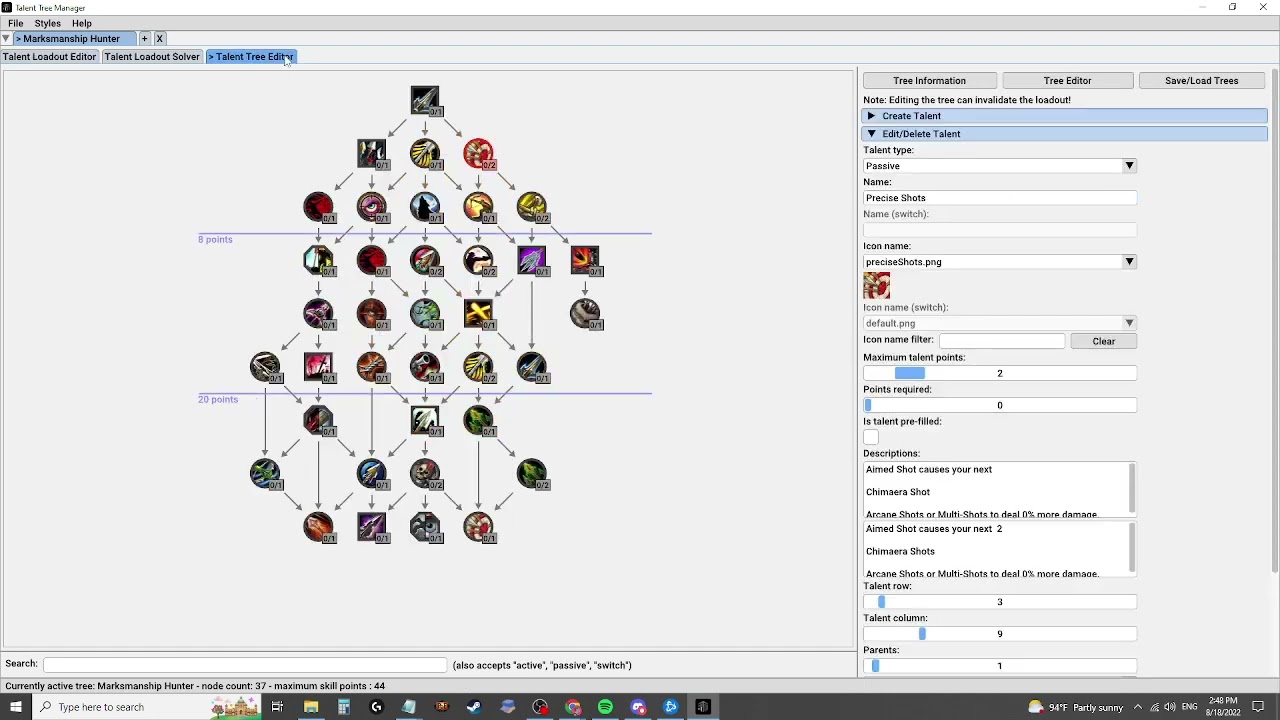Screen dimensions: 1280x720
Task: Click the Save/Load Trees button
Action: click(x=1201, y=81)
